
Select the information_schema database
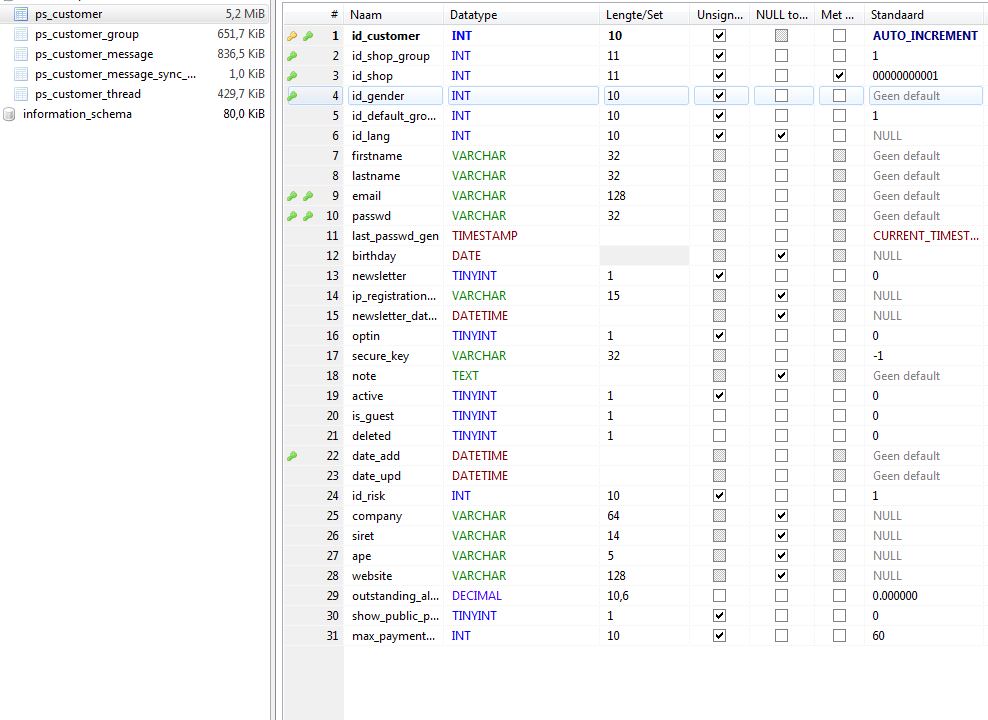click(78, 114)
